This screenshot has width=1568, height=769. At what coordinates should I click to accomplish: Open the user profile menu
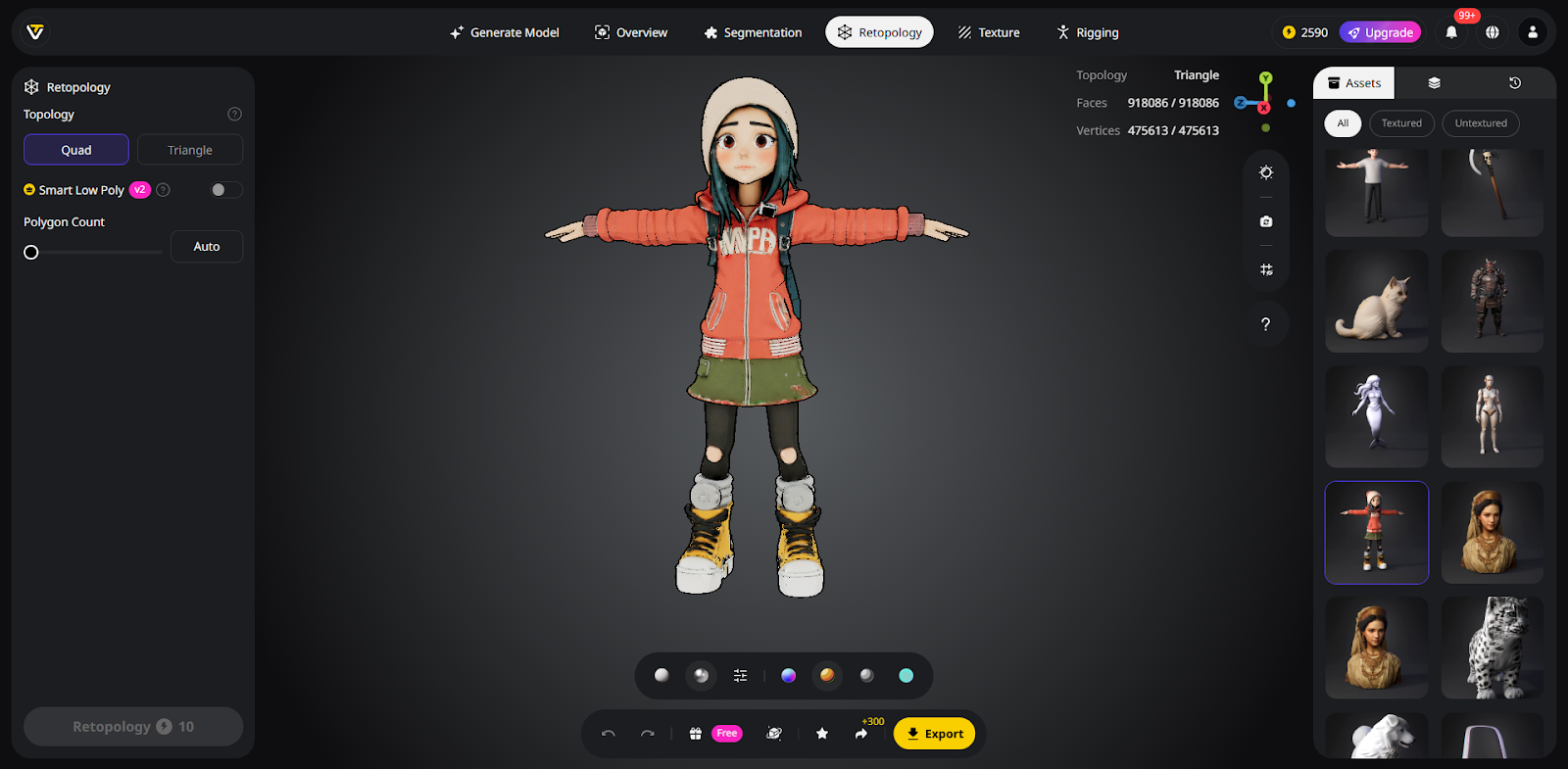tap(1533, 32)
